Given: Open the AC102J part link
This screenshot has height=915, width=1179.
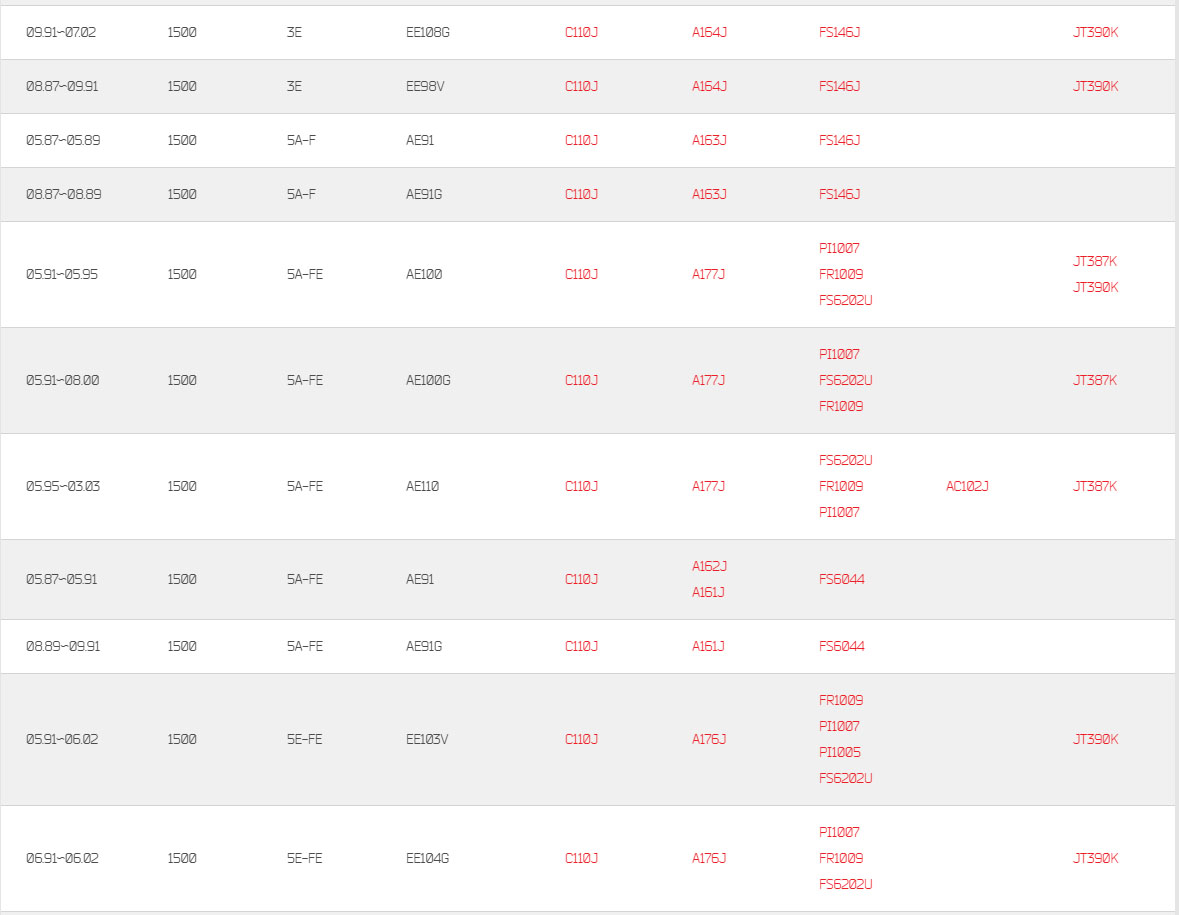Looking at the screenshot, I should pos(967,486).
